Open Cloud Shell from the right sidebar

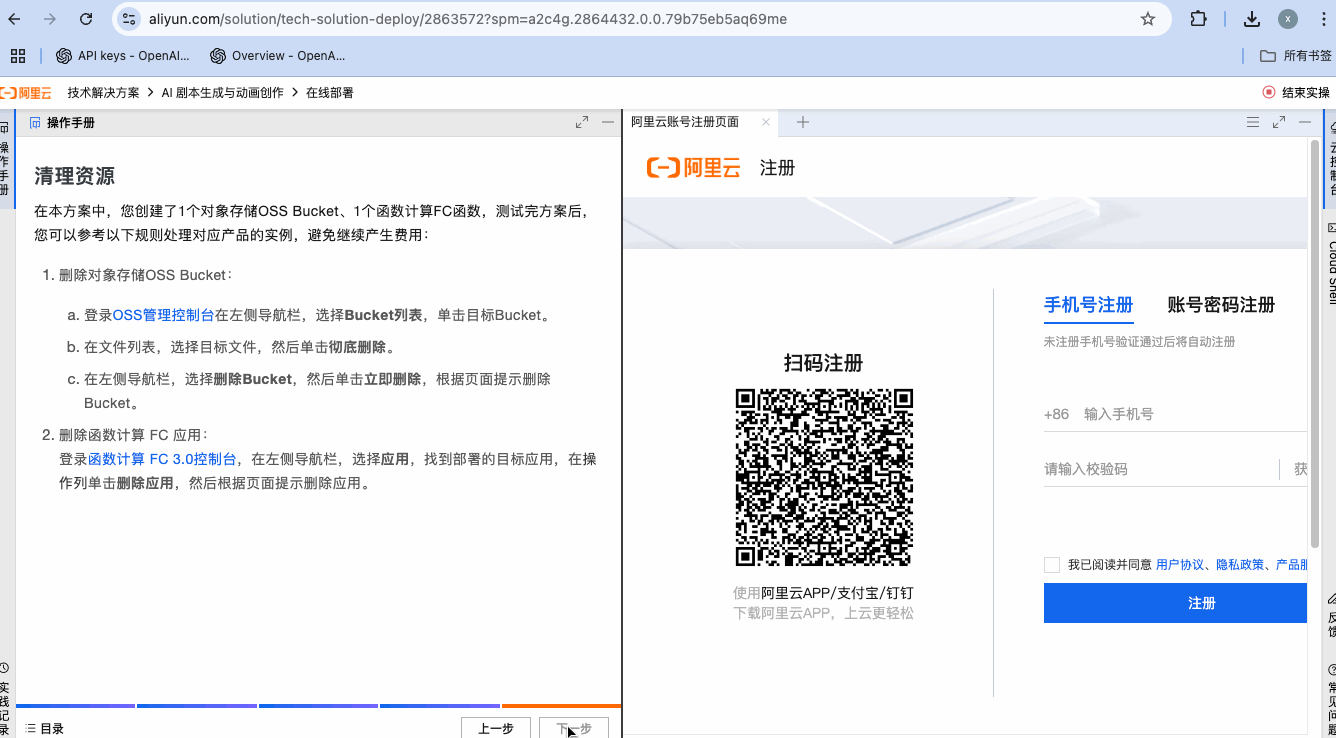pos(1331,262)
